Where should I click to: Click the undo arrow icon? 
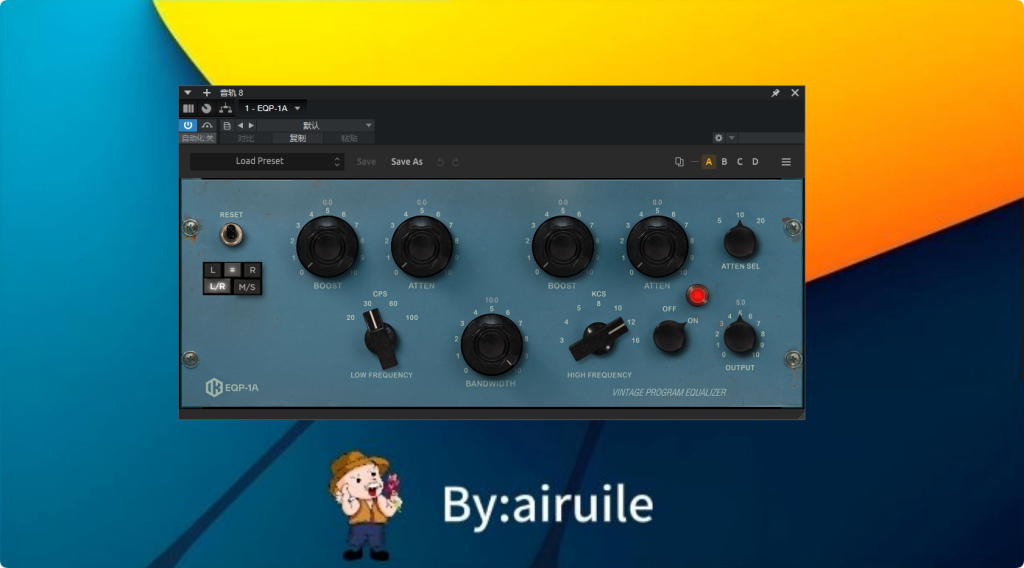coord(440,162)
